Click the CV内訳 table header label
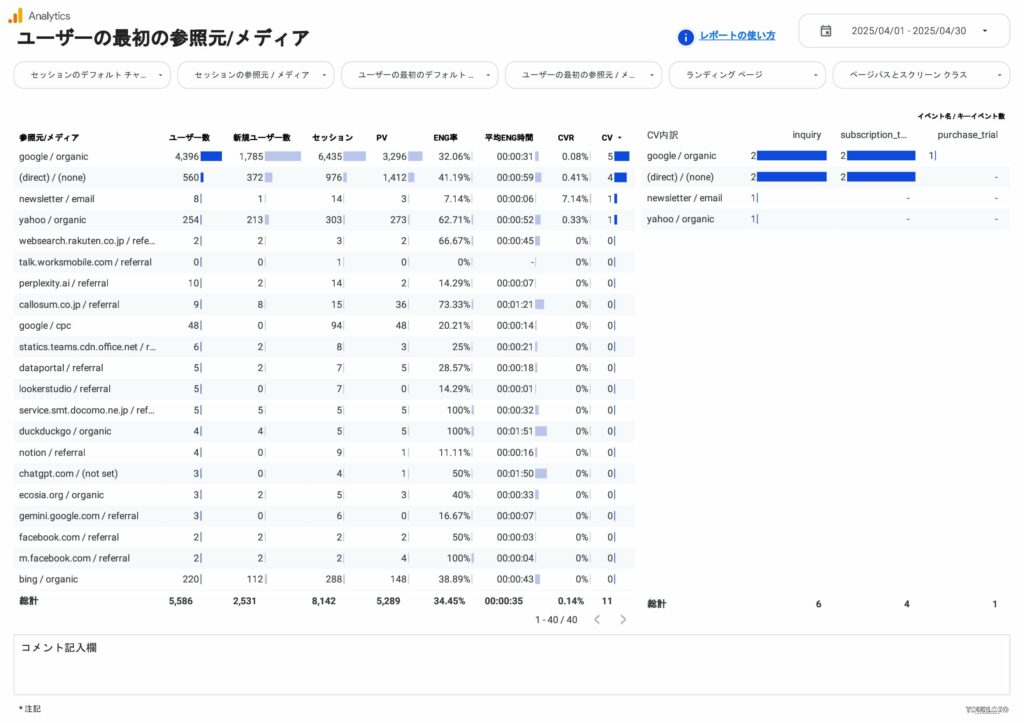The height and width of the screenshot is (723, 1024). click(x=662, y=135)
